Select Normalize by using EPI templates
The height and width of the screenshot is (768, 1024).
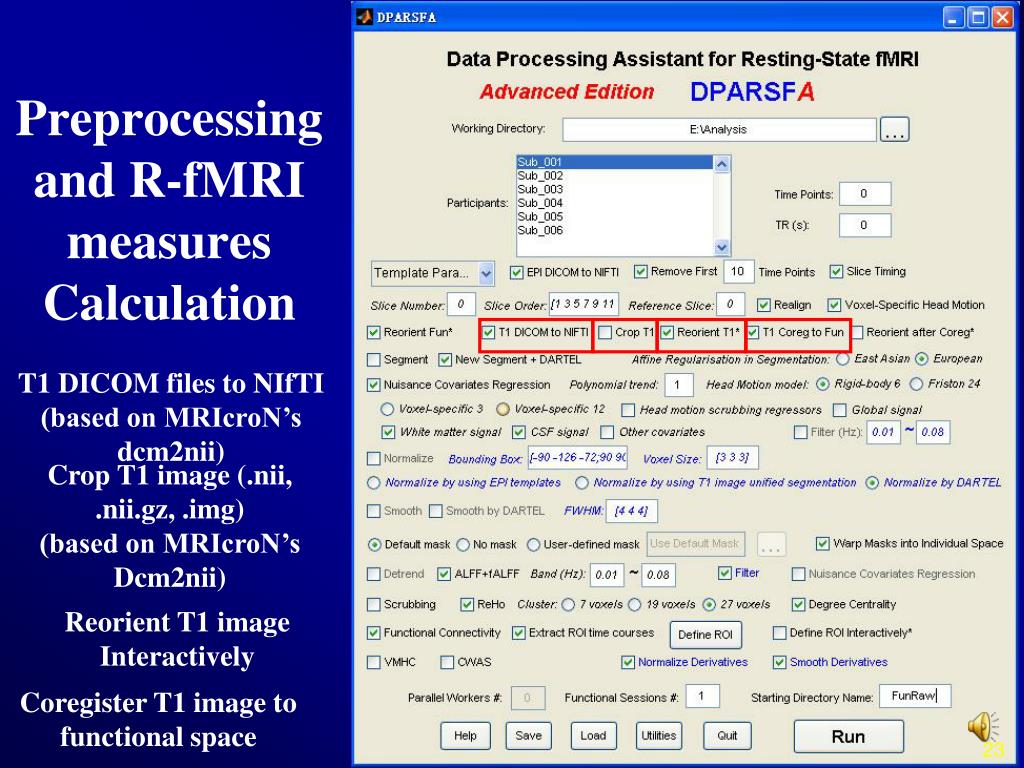[x=374, y=483]
